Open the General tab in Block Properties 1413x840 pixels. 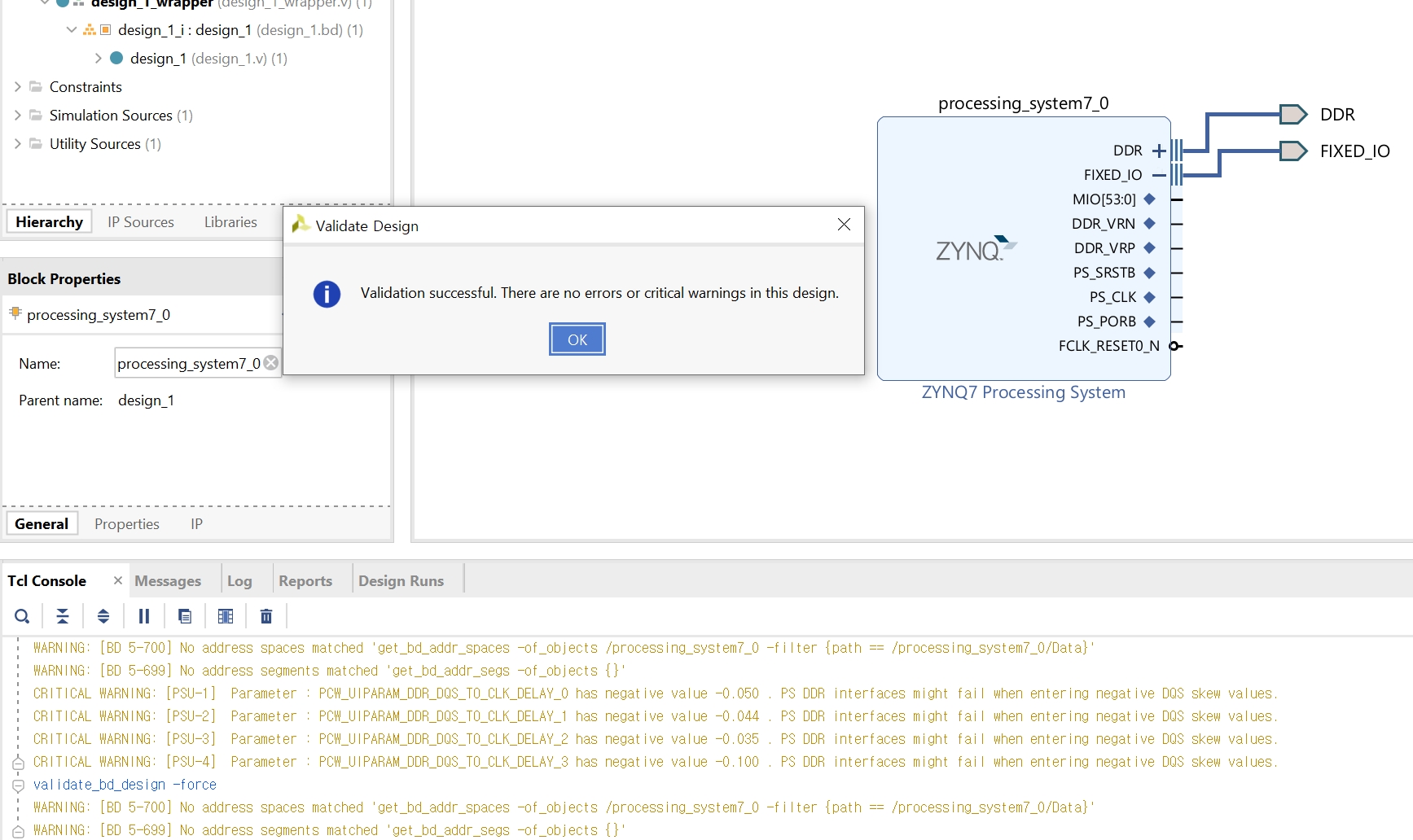[42, 523]
